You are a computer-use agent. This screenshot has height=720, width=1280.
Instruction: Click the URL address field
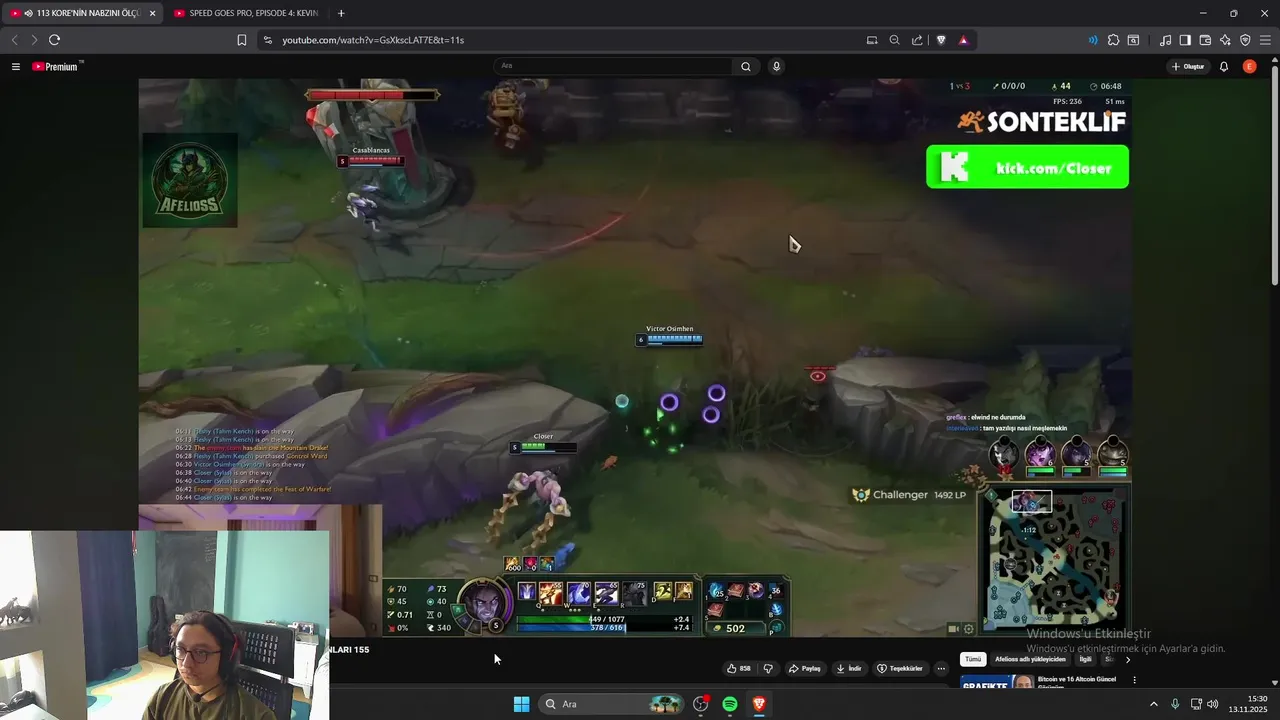click(x=560, y=40)
